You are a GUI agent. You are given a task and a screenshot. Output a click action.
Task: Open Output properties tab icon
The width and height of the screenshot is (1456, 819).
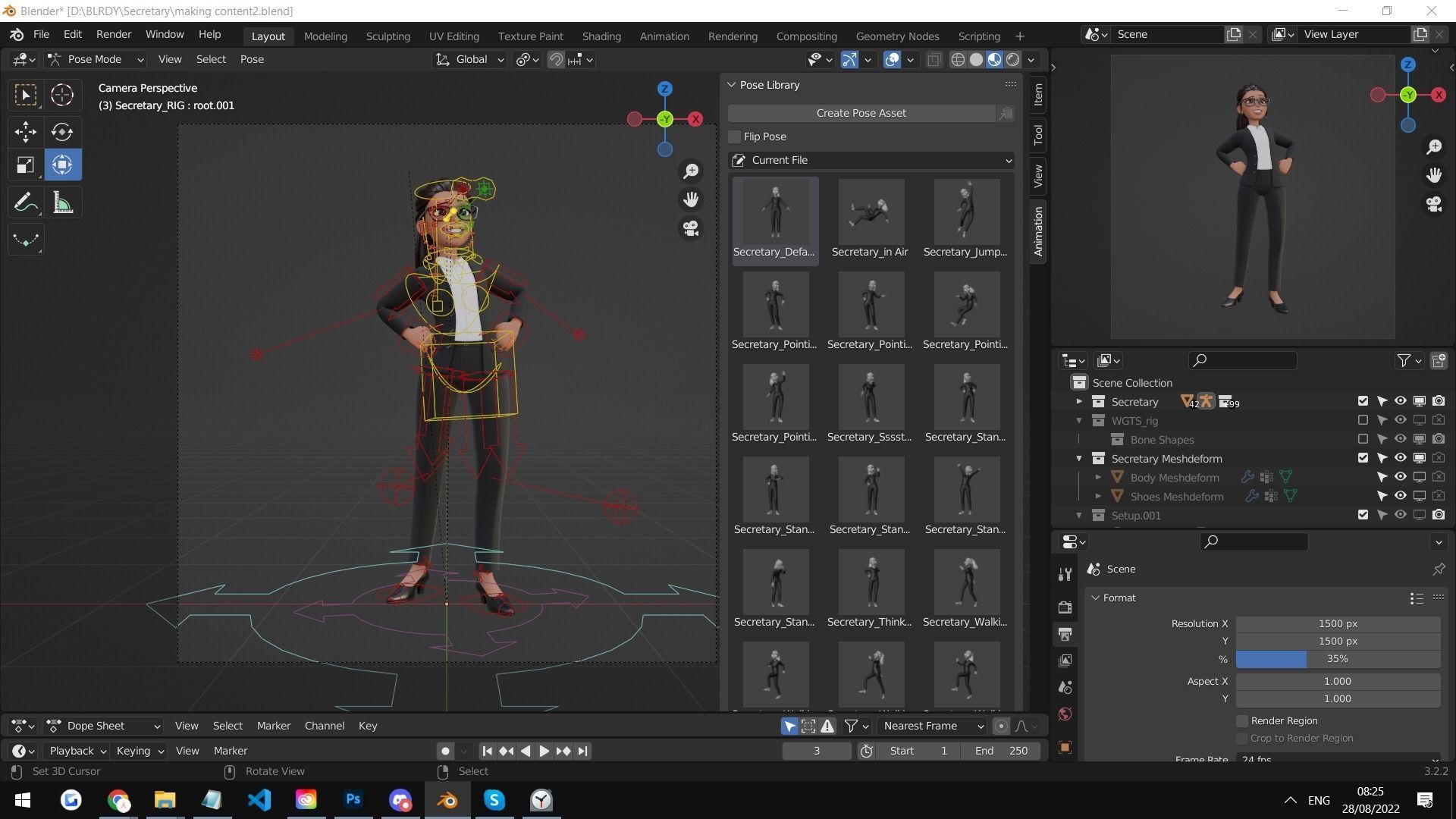tap(1065, 634)
